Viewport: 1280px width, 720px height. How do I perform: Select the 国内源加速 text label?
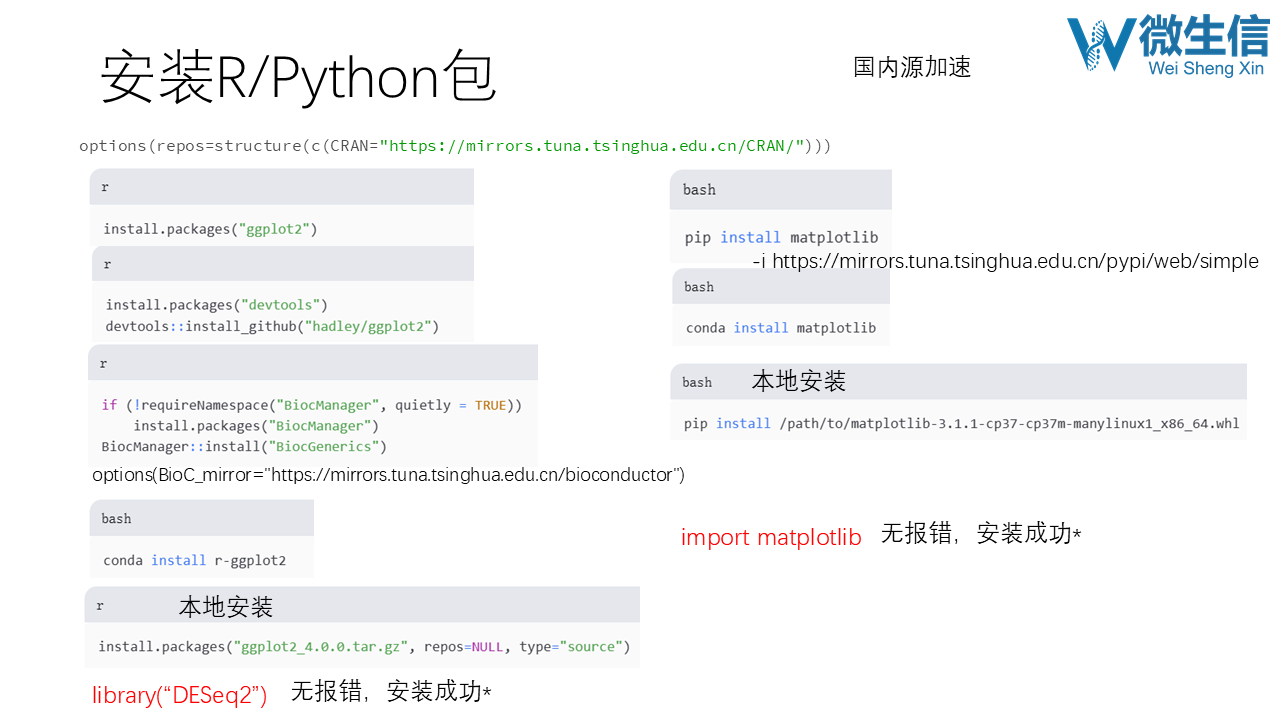(x=911, y=67)
